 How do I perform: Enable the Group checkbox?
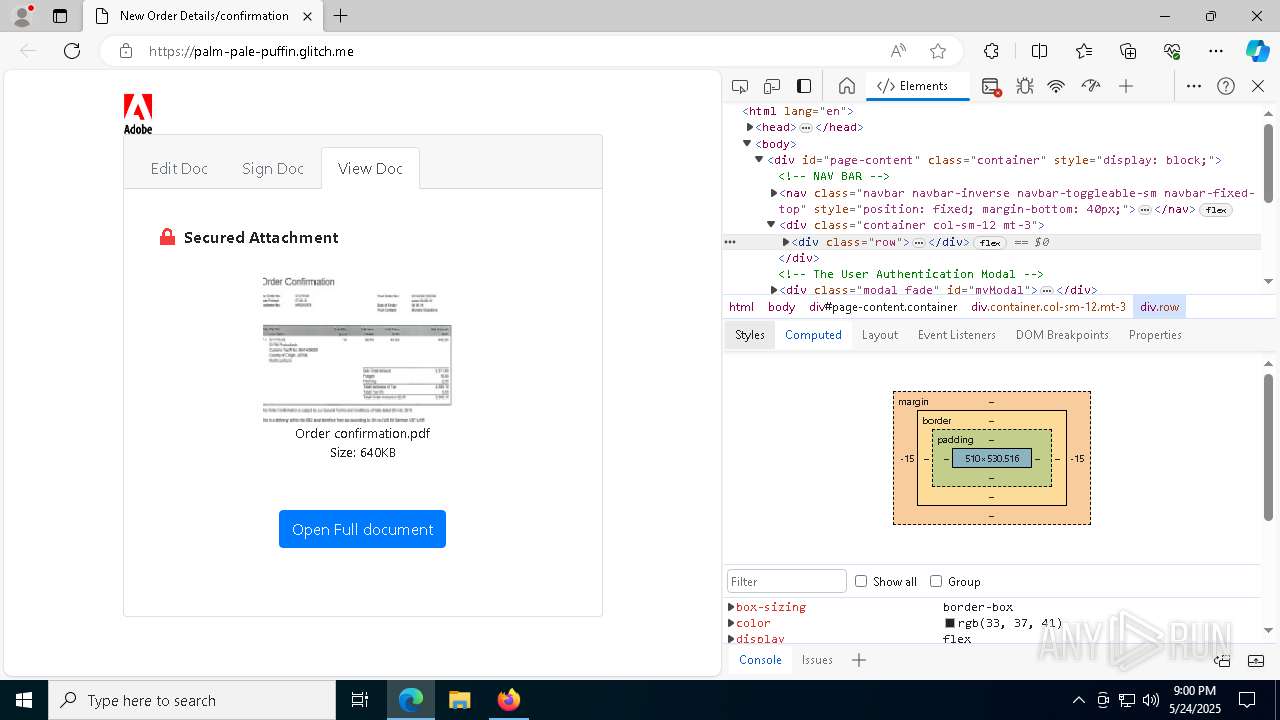936,581
